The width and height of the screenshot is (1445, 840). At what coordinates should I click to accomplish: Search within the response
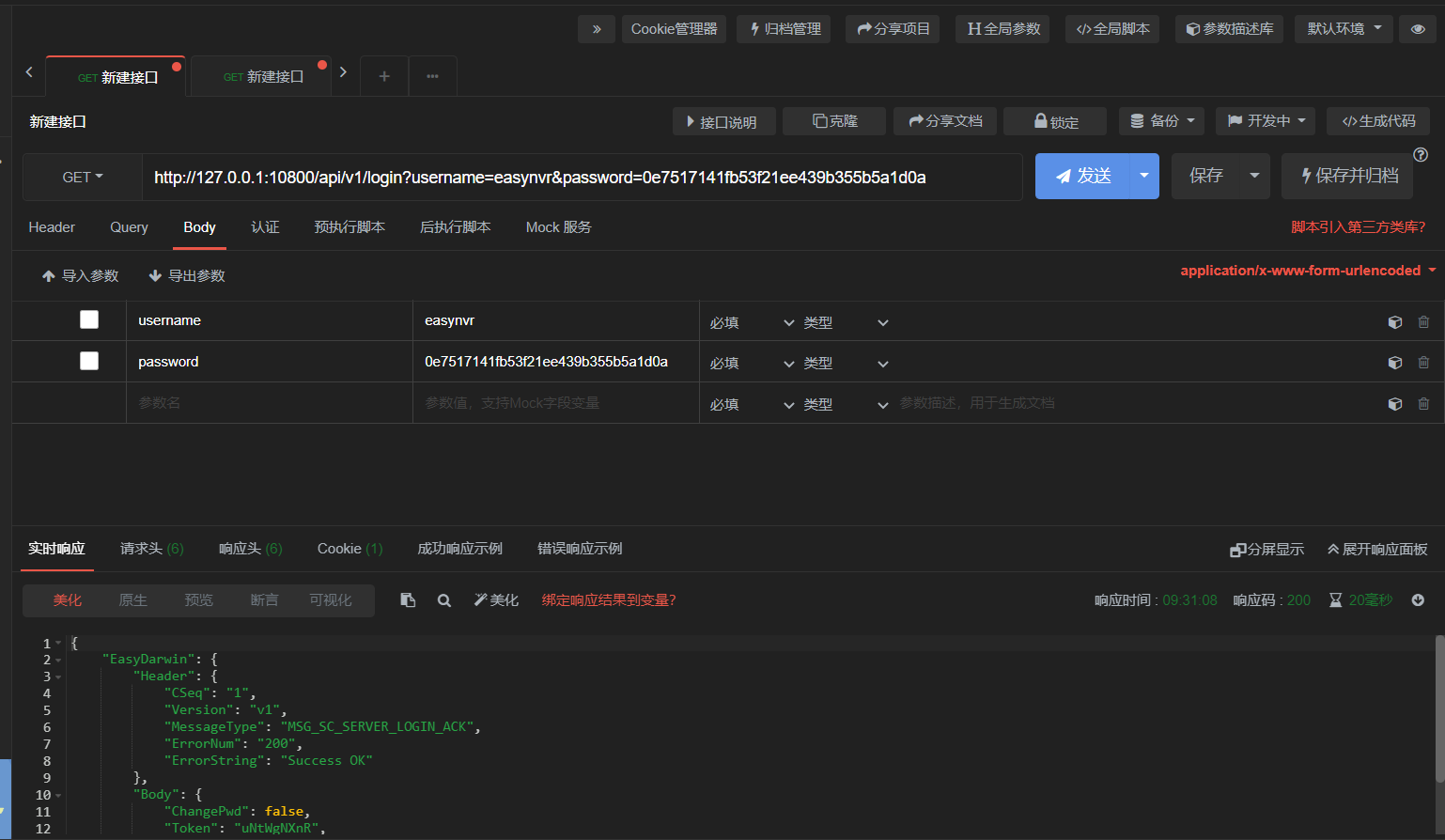444,600
